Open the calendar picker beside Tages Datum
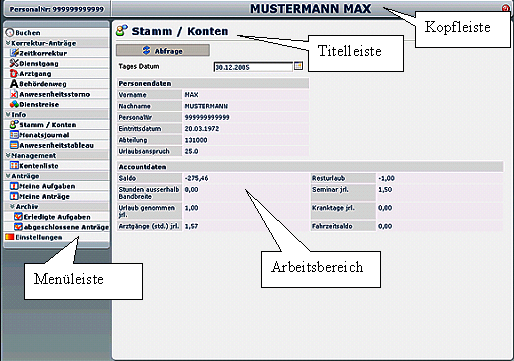 click(298, 66)
